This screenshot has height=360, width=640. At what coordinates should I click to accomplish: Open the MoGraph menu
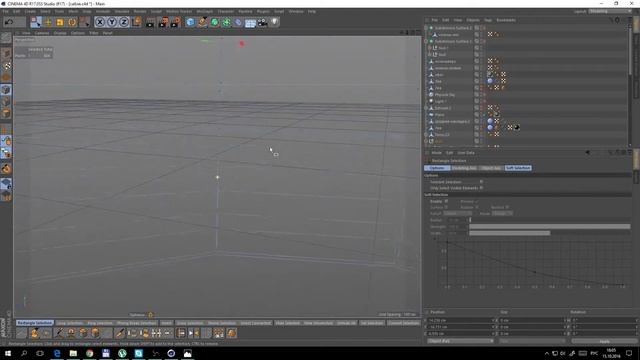(204, 11)
